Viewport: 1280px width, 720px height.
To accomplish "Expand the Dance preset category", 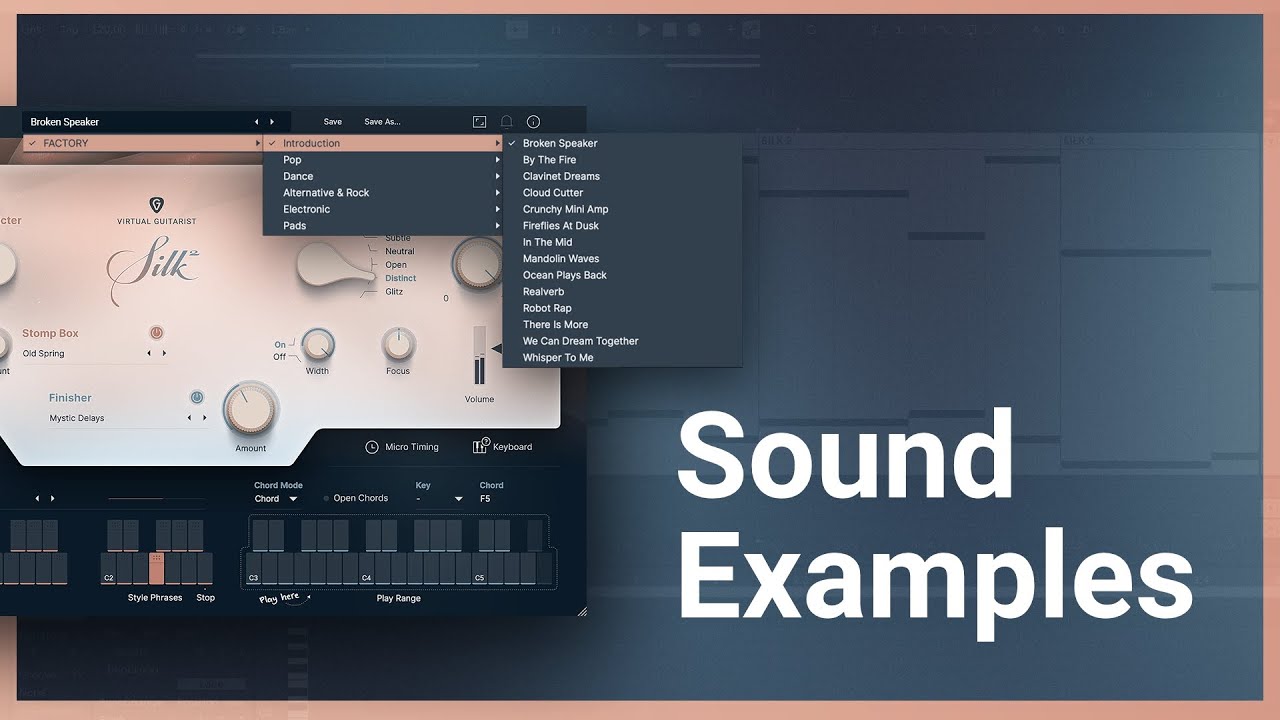I will [x=383, y=176].
